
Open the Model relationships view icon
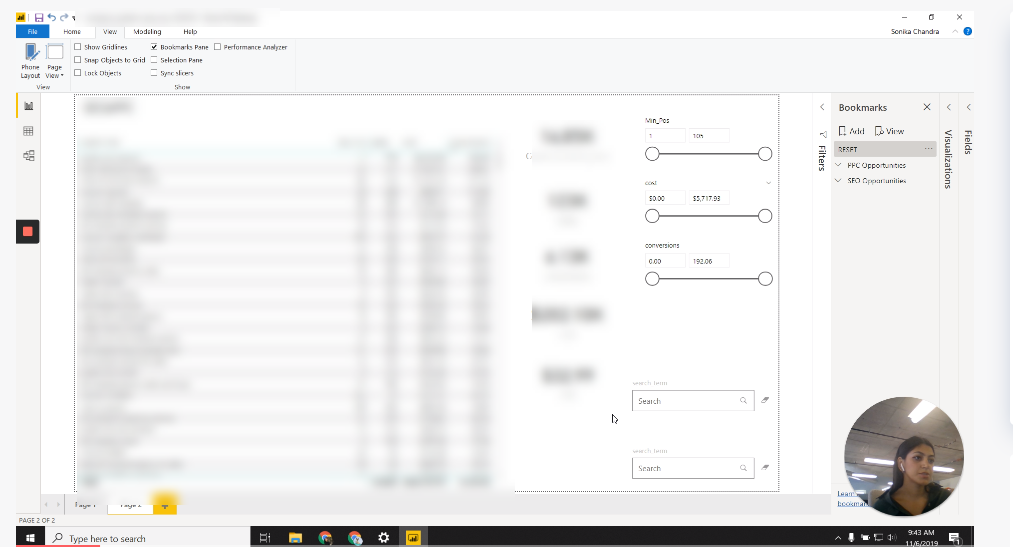(x=28, y=155)
